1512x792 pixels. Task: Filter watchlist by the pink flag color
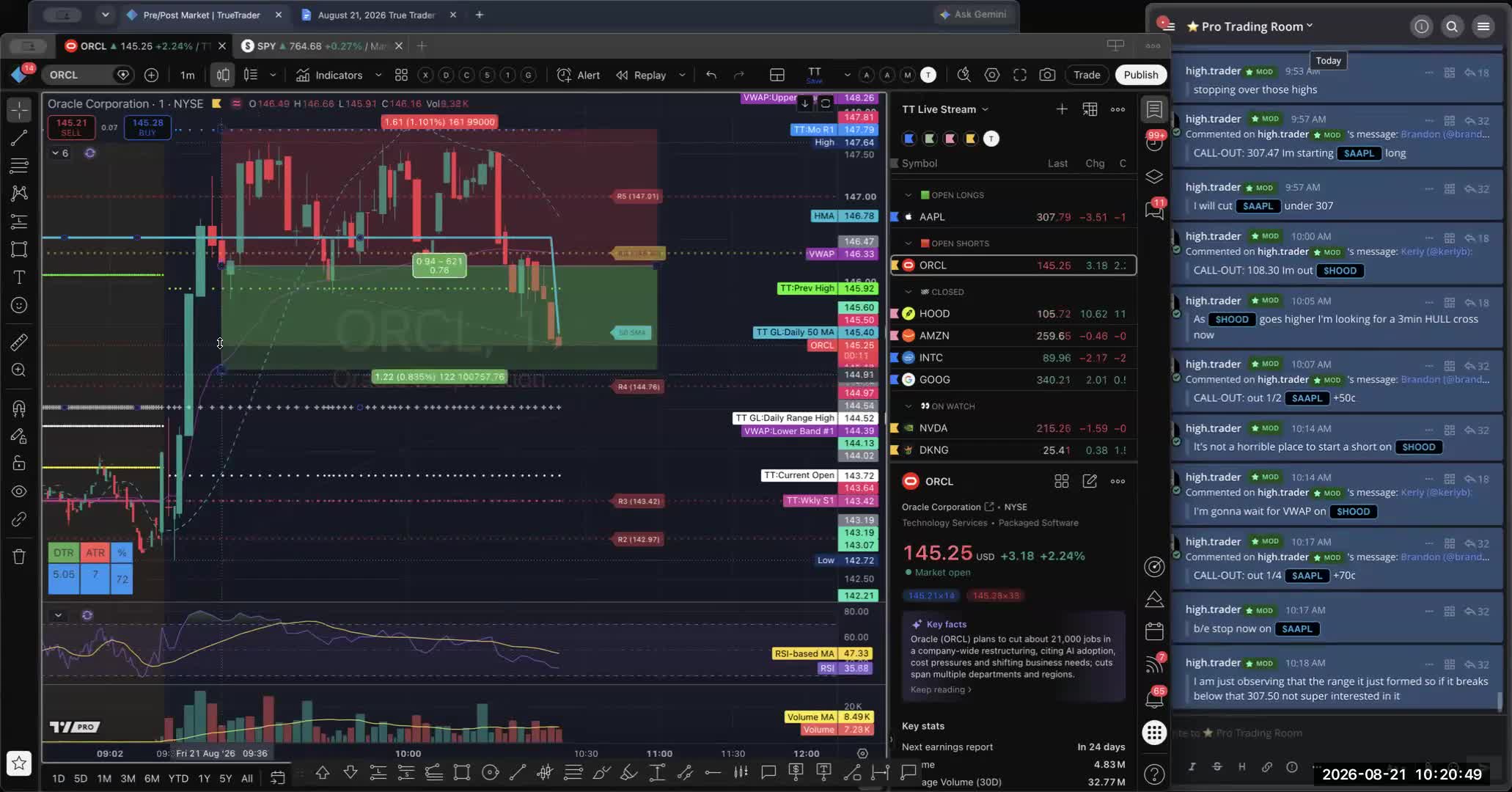[950, 139]
